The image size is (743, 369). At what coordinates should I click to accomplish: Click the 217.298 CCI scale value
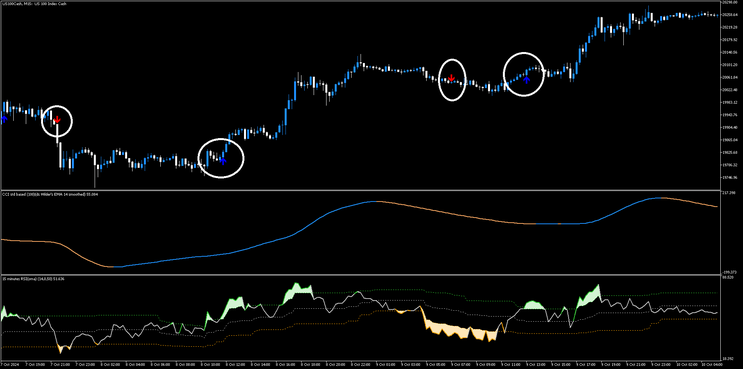(x=729, y=193)
